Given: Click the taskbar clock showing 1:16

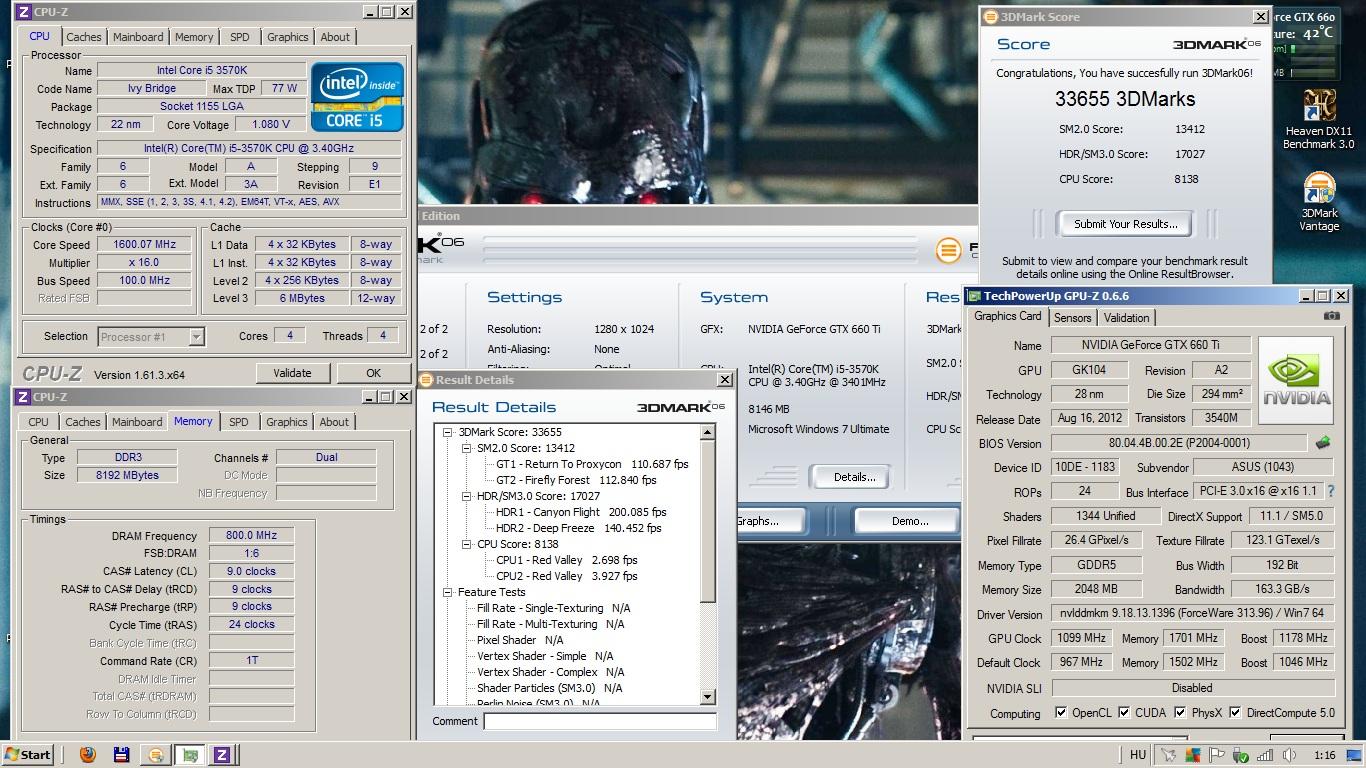Looking at the screenshot, I should click(x=1325, y=756).
